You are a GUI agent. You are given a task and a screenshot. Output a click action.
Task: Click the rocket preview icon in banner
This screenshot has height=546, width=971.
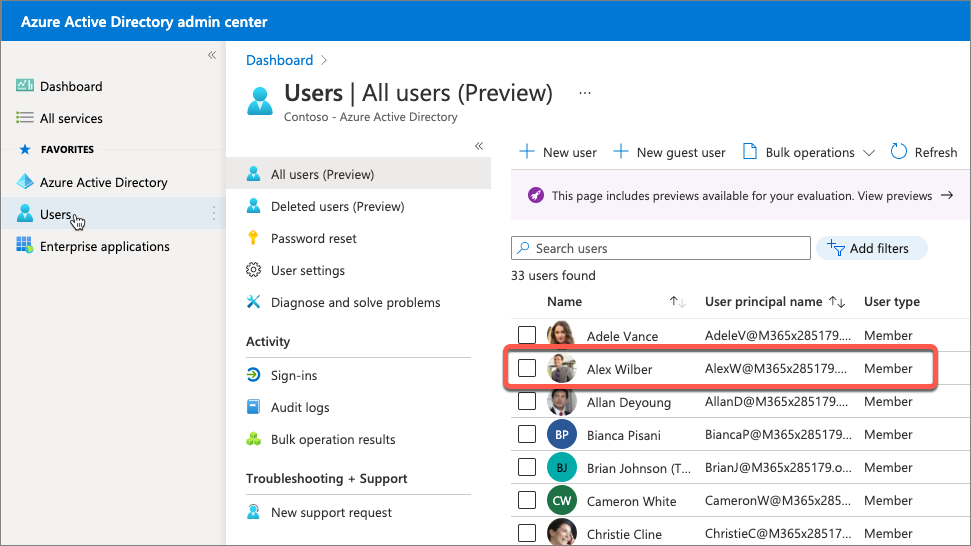pos(536,196)
